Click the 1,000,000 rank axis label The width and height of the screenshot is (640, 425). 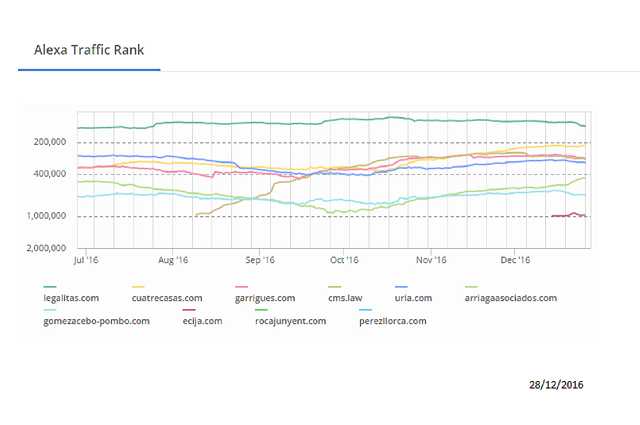46,216
